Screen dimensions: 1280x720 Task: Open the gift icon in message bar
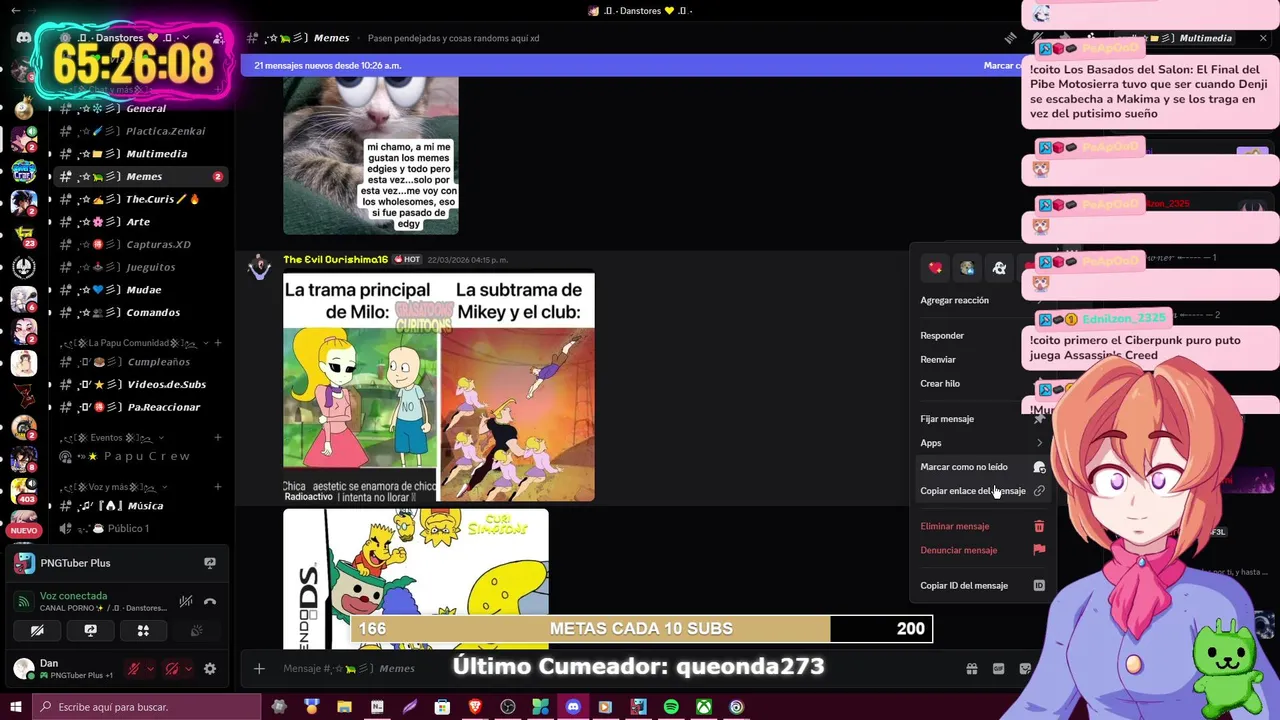point(971,668)
